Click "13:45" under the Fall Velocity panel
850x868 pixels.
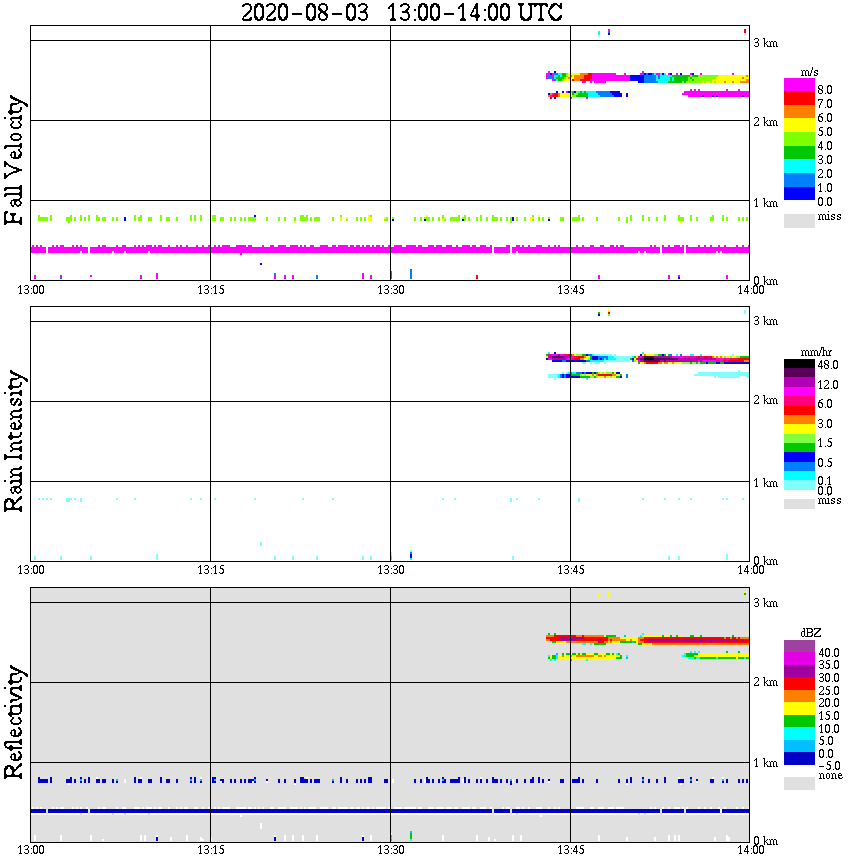(570, 290)
